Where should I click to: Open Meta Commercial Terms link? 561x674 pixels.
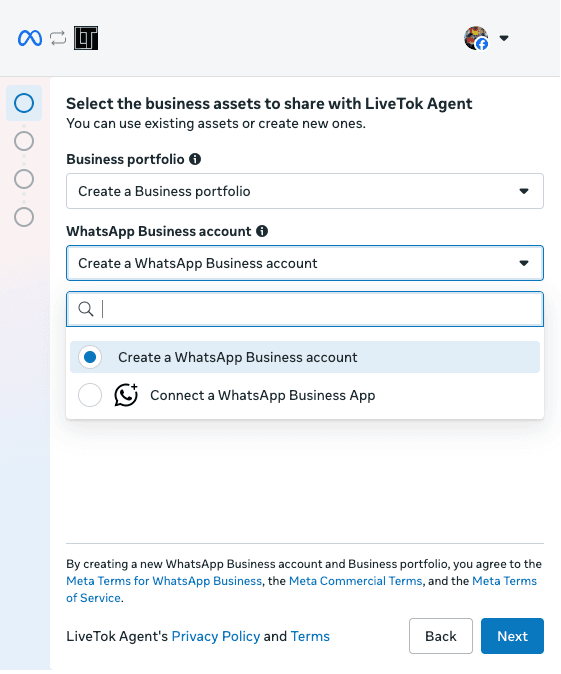pyautogui.click(x=356, y=581)
